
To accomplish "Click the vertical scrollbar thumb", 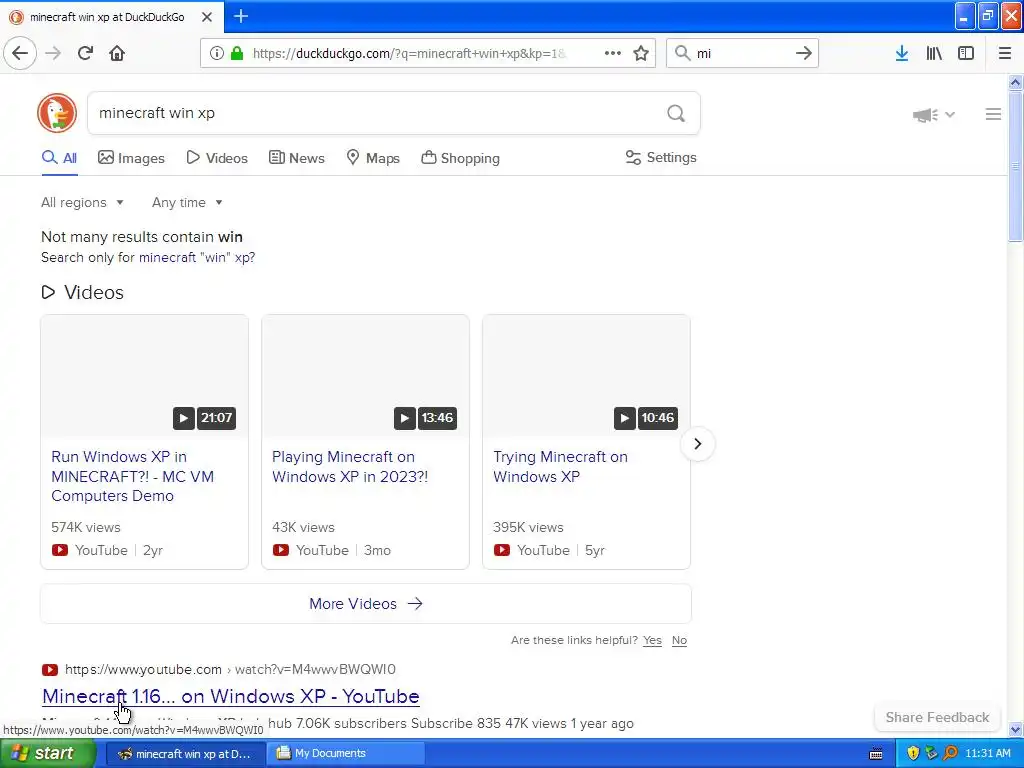I will coord(1016,167).
